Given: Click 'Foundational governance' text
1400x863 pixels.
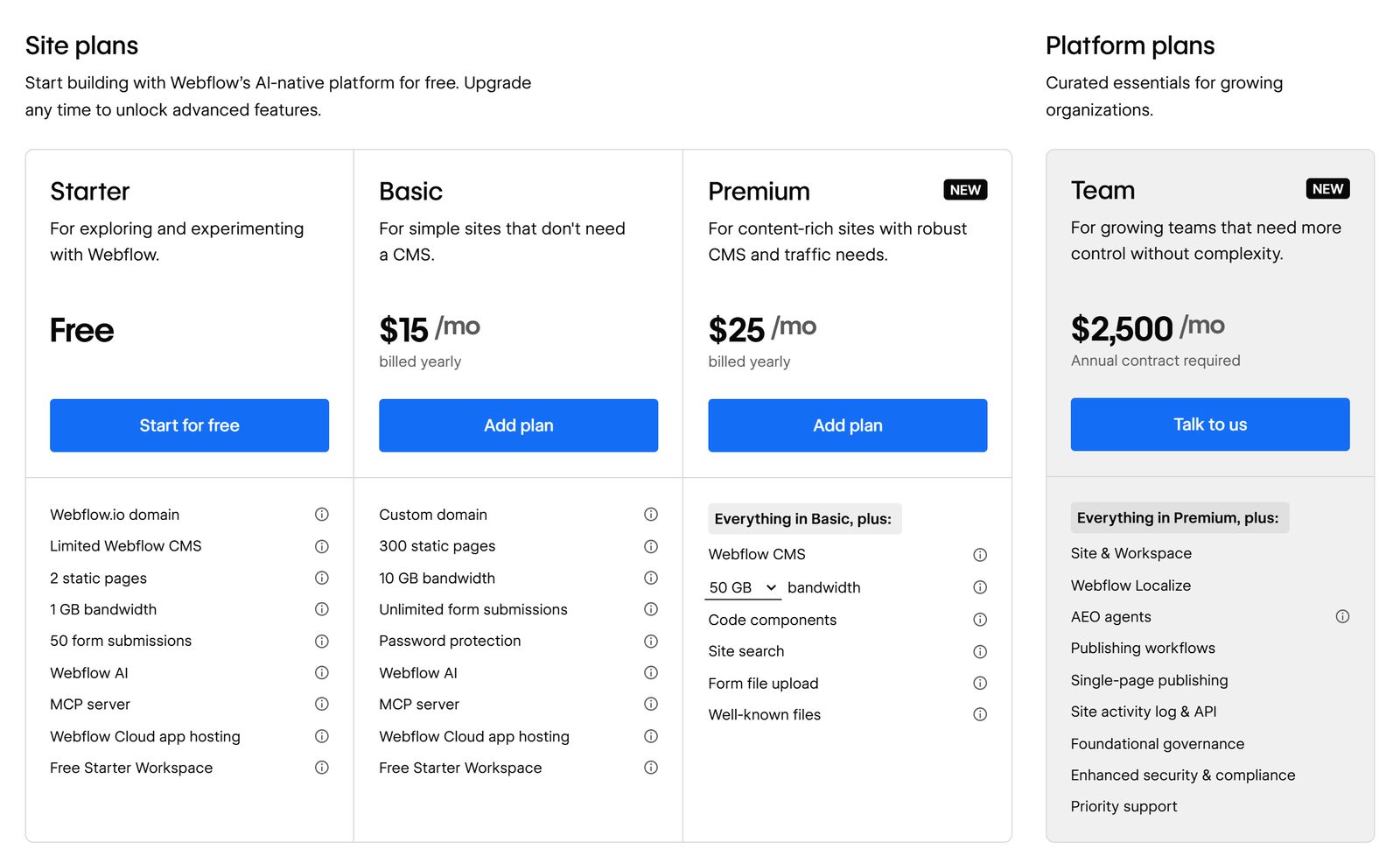Looking at the screenshot, I should 1157,744.
